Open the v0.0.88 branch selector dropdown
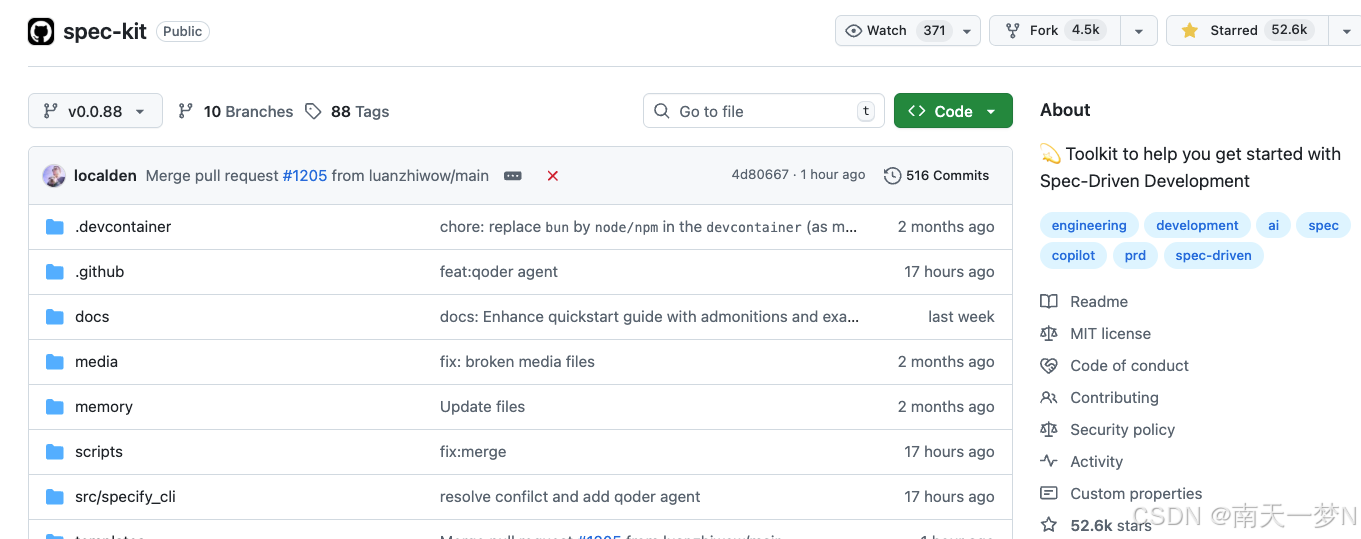Viewport: 1361px width, 539px height. click(x=95, y=111)
